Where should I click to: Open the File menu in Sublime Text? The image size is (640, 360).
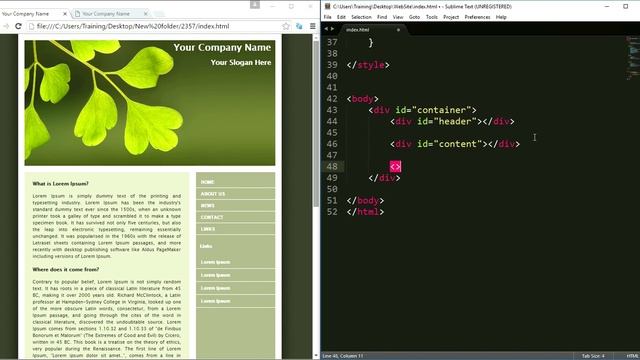[328, 17]
